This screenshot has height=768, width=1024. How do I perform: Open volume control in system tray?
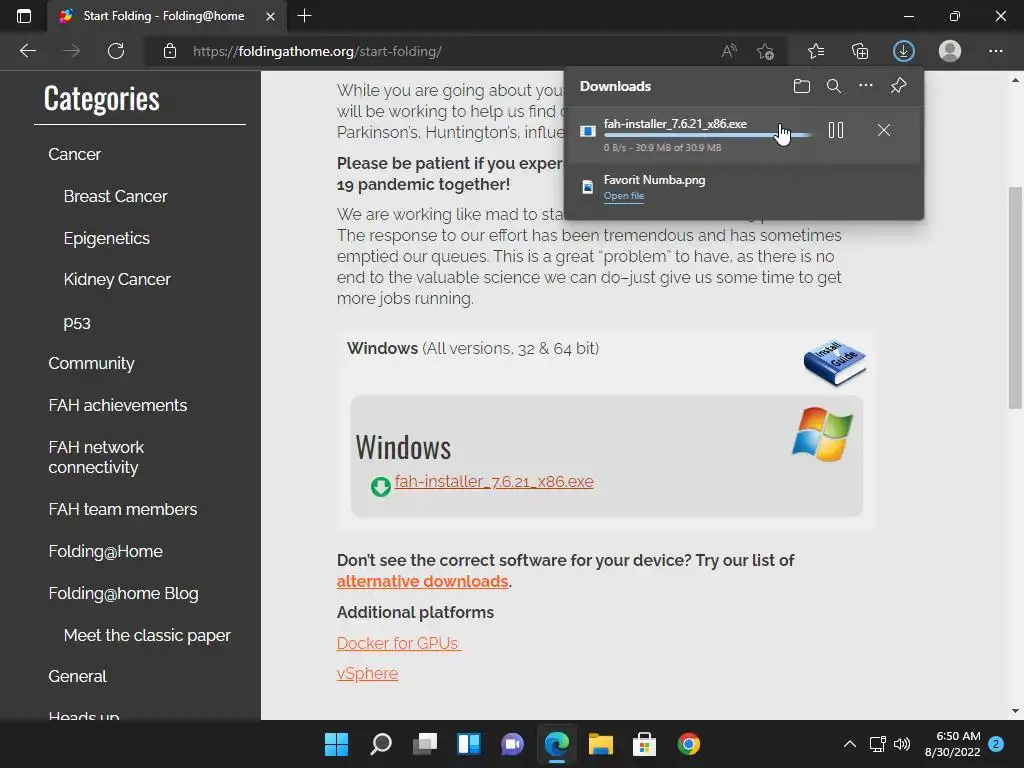(902, 744)
